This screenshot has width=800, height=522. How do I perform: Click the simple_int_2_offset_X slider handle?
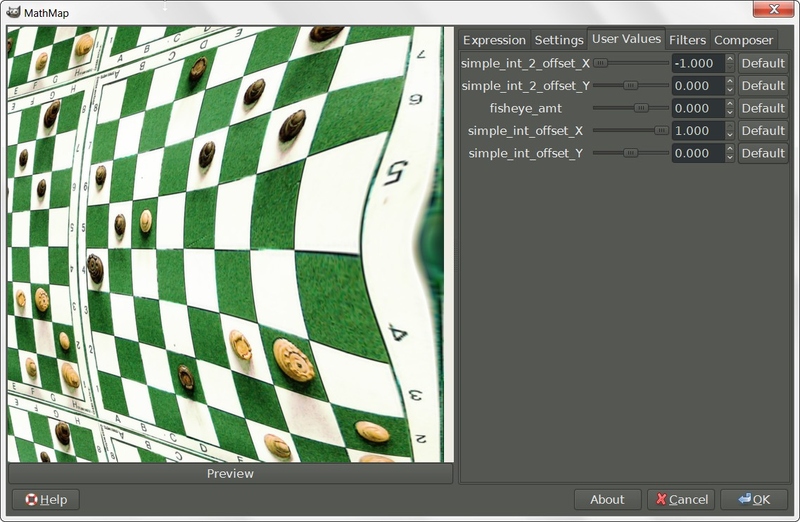(601, 63)
